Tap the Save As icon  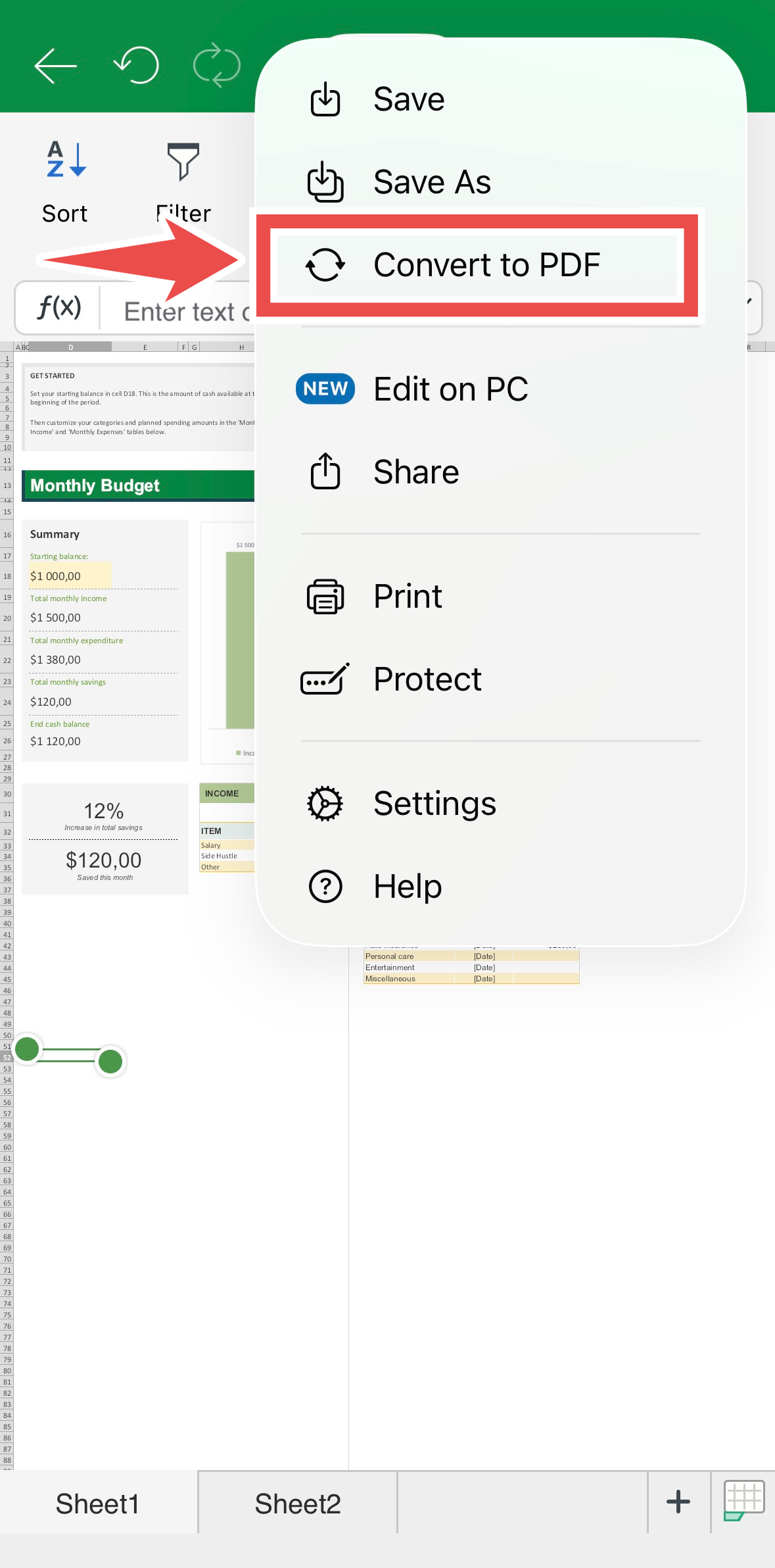[x=325, y=182]
